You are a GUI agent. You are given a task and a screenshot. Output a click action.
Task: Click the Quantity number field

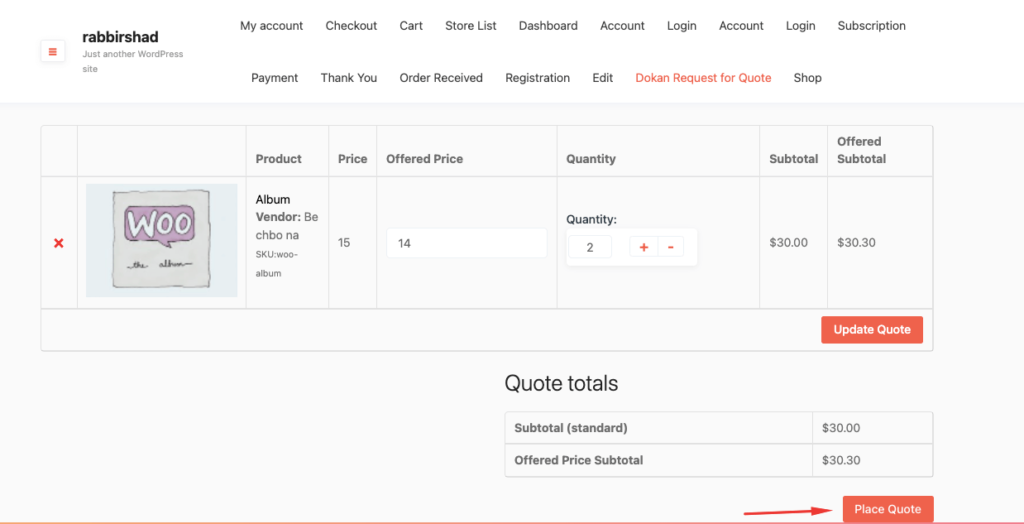coord(591,247)
